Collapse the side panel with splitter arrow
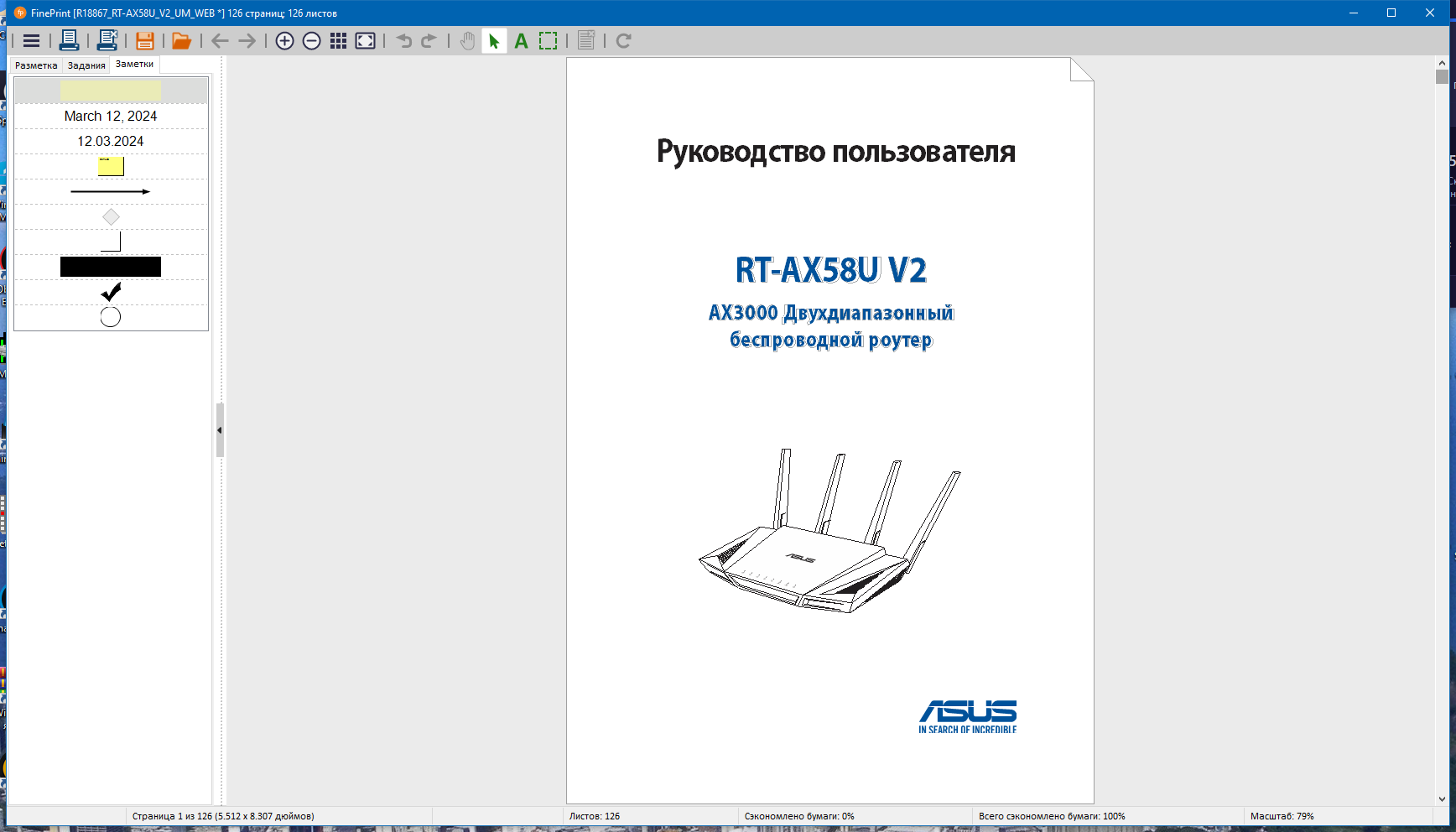 click(x=220, y=430)
